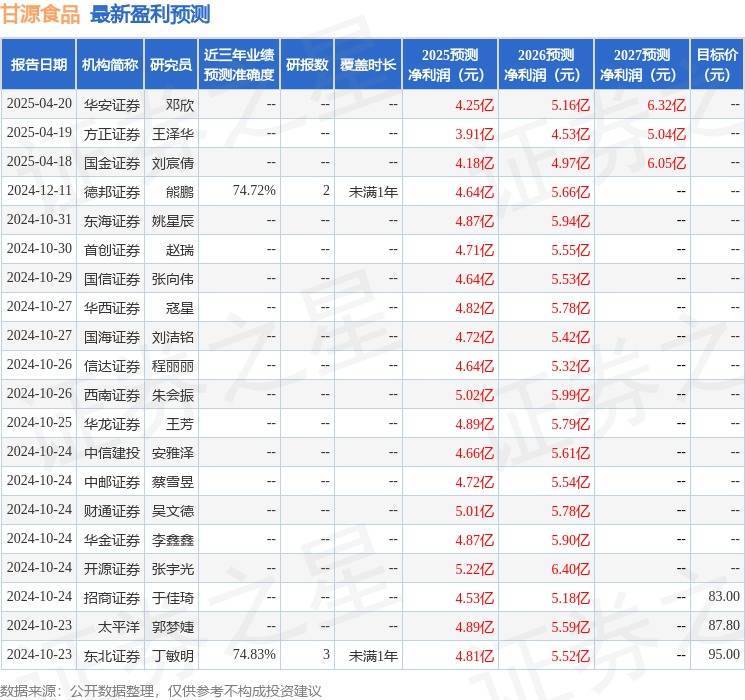The image size is (745, 700).
Task: Click researcher name 刘宸倩
Action: [173, 163]
